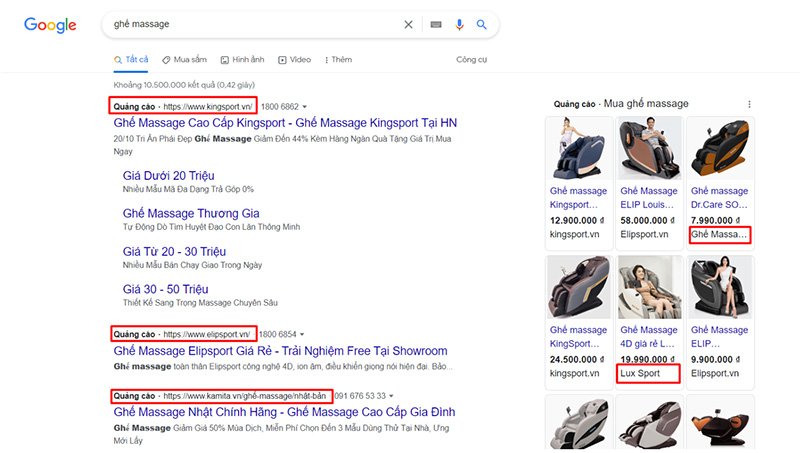Open Ghế Massage Thương Gia sitelink
The height and width of the screenshot is (453, 800).
click(191, 213)
